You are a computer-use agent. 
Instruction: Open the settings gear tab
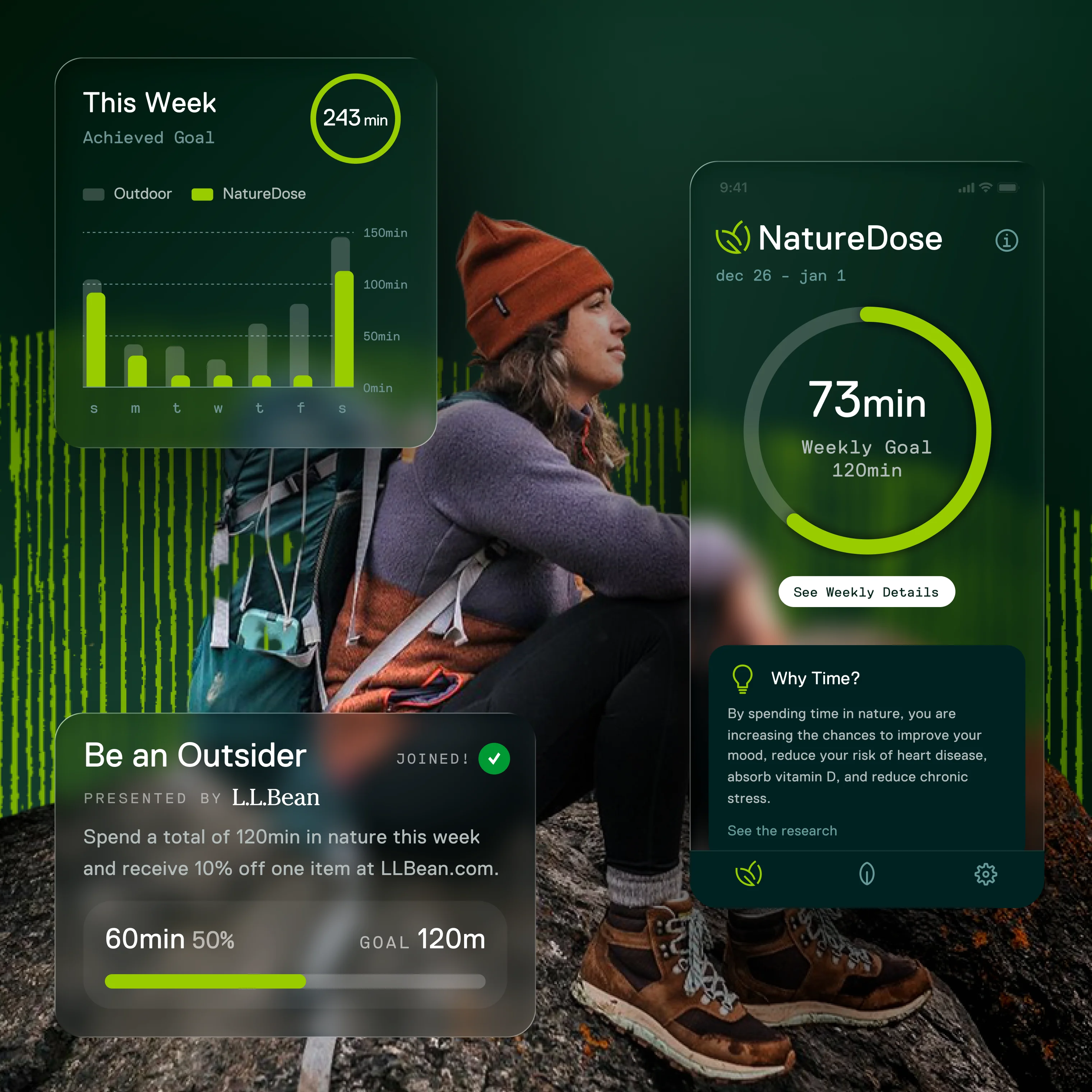(986, 874)
